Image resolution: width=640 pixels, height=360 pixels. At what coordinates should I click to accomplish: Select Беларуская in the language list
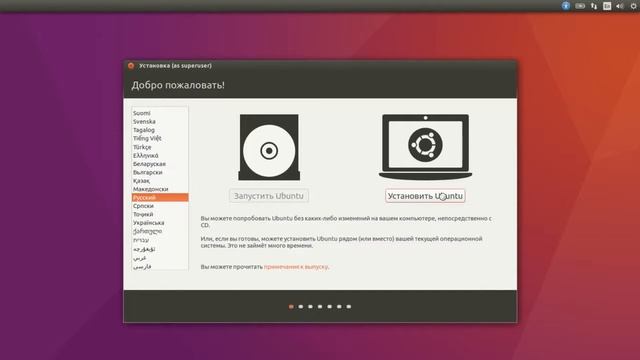coord(160,164)
